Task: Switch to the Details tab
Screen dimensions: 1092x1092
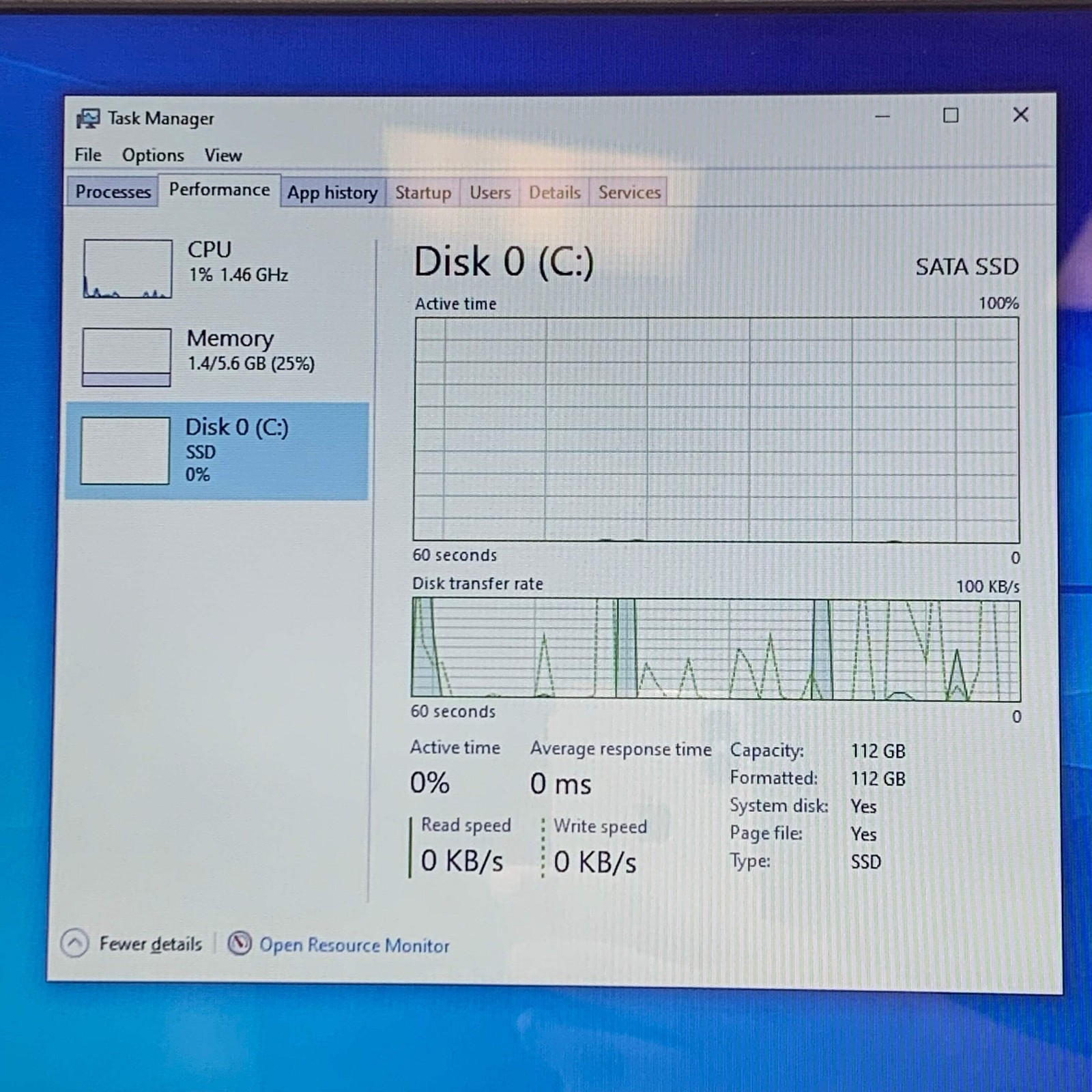Action: [554, 193]
